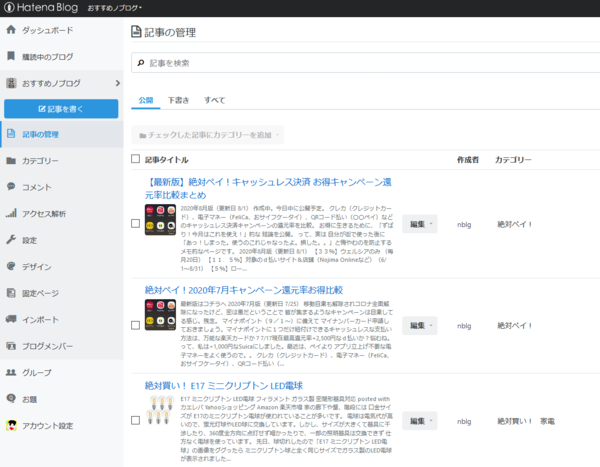Click the インポート truck icon
Viewport: 600px width, 467px height.
tap(11, 319)
